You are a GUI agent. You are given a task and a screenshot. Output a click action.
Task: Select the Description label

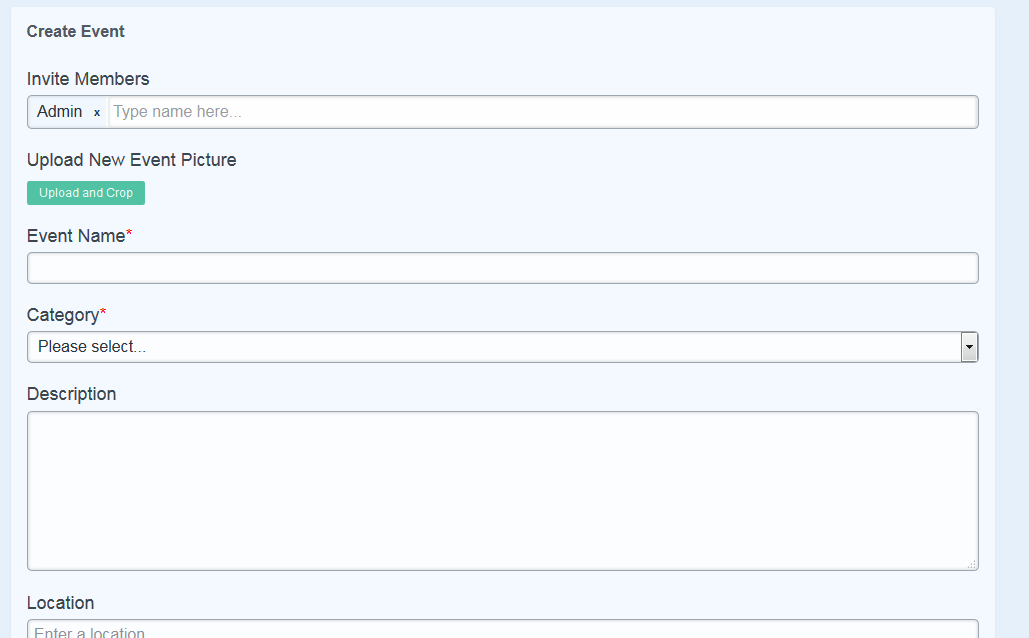(x=71, y=394)
